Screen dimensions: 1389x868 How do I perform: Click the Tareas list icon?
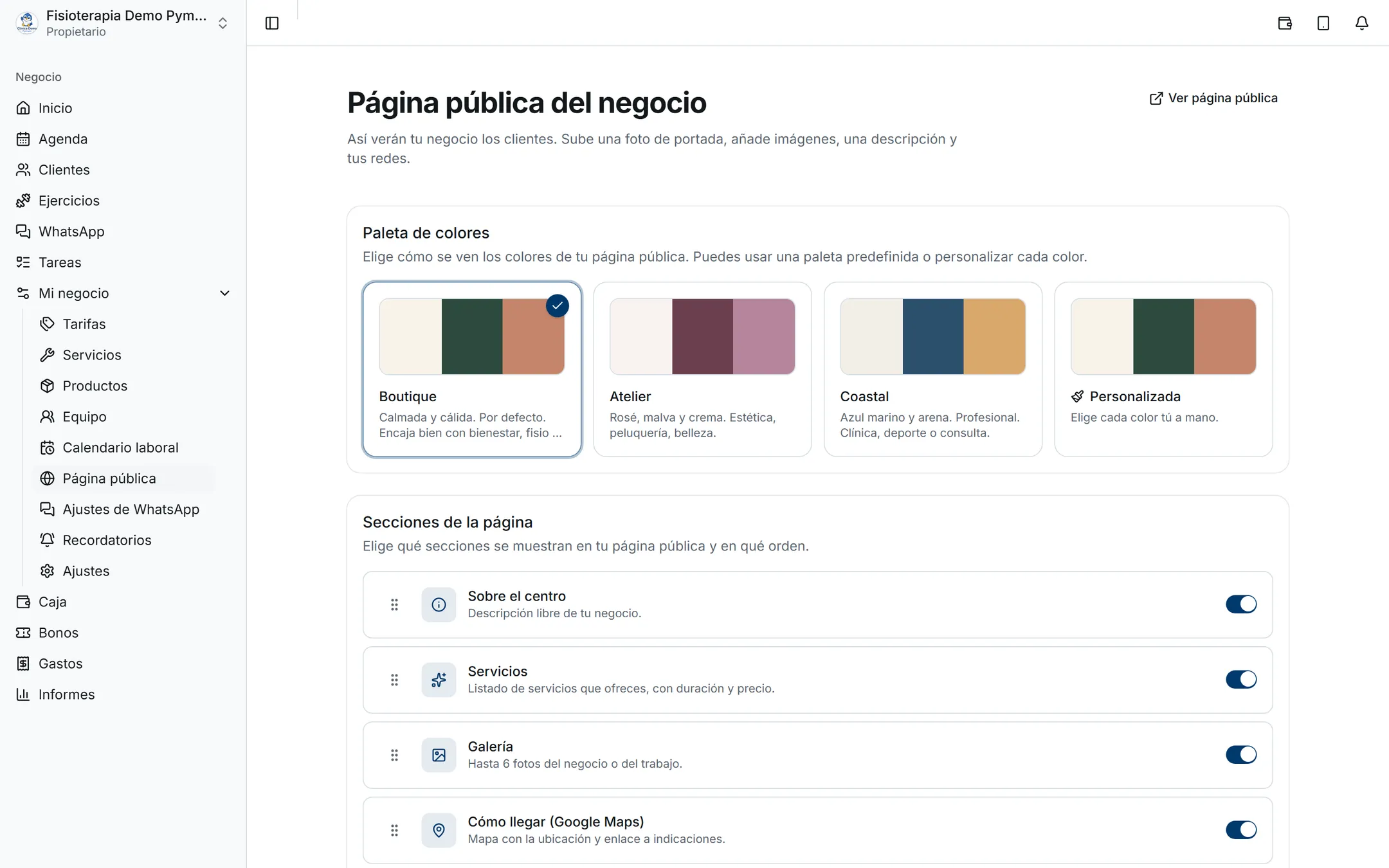[23, 262]
